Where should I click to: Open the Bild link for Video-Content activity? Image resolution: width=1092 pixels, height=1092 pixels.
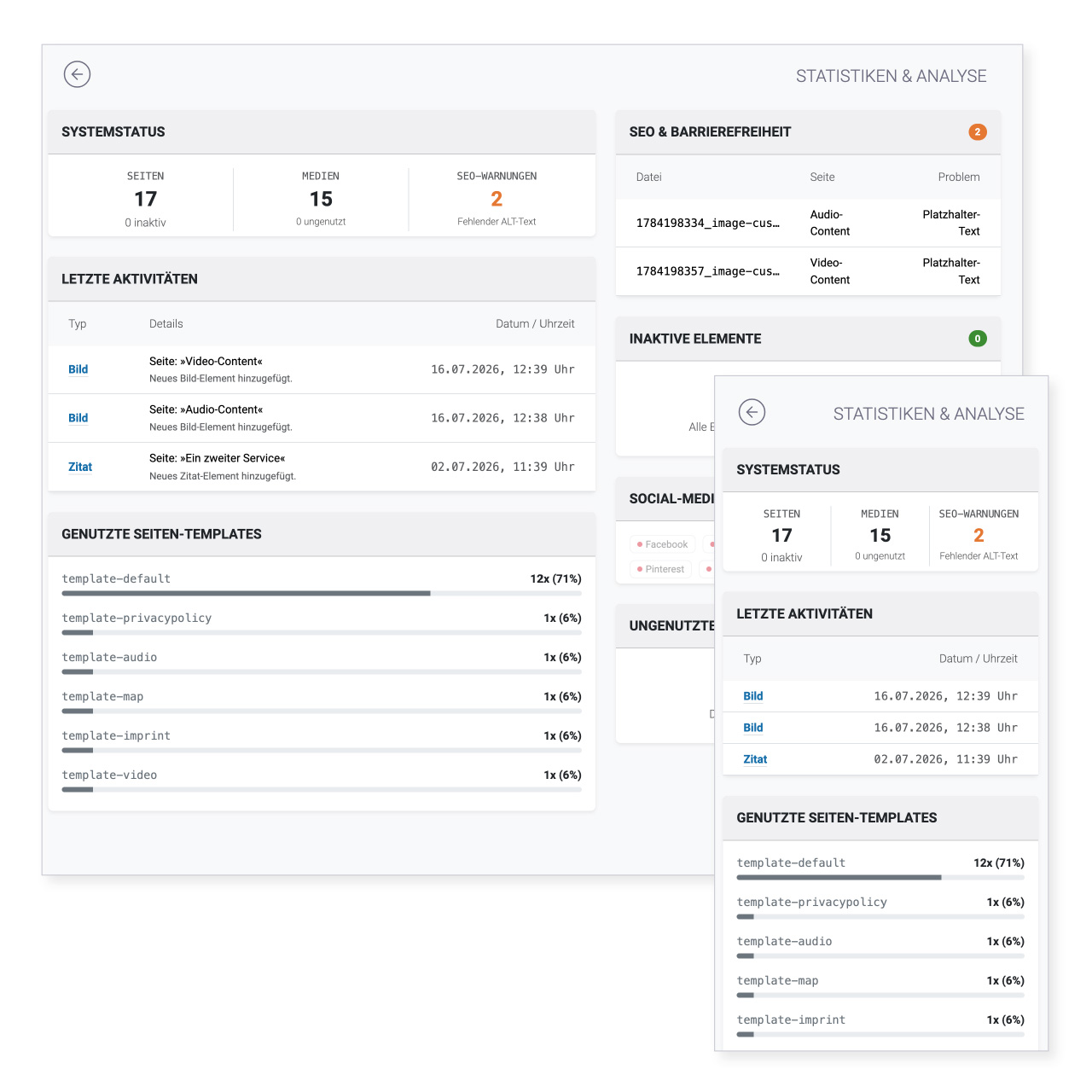tap(78, 369)
